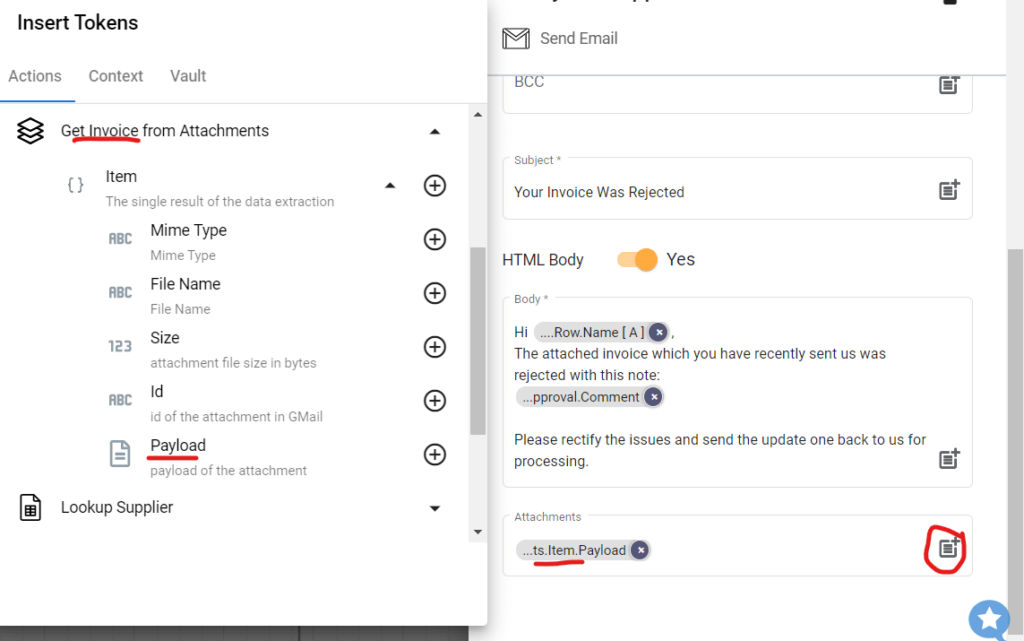Click the plus button next to Payload
This screenshot has width=1024, height=641.
[435, 453]
